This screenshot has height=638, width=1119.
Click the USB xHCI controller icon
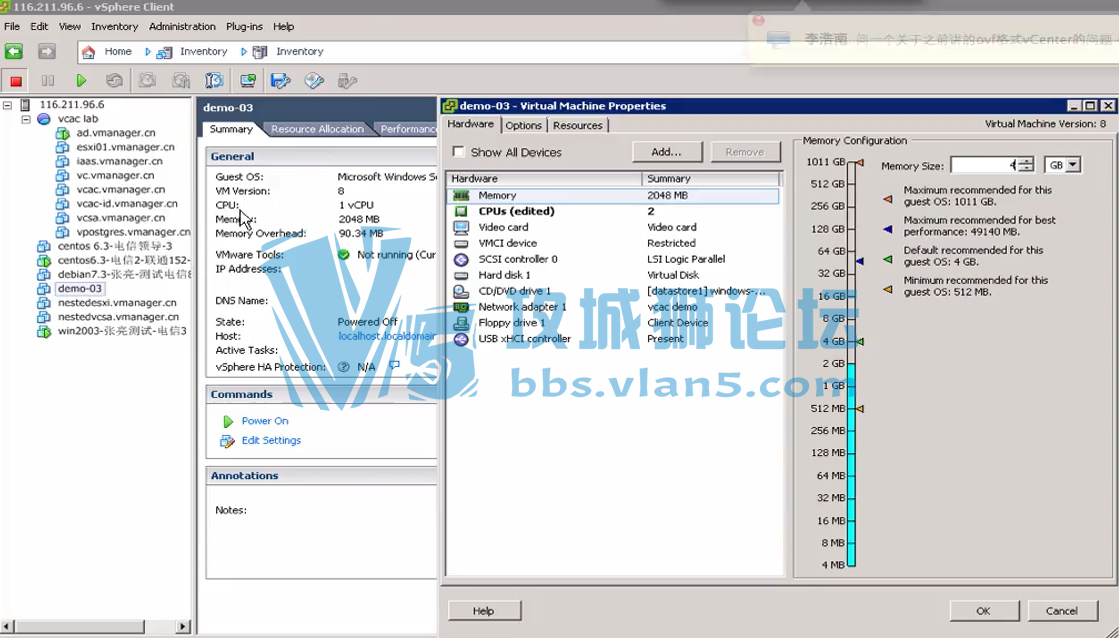[x=461, y=339]
